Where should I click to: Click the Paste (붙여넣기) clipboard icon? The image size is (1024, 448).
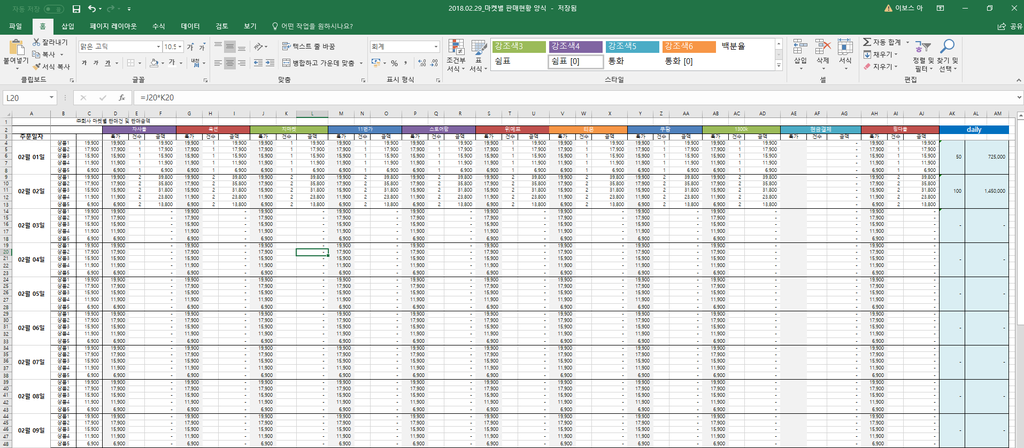coord(16,50)
